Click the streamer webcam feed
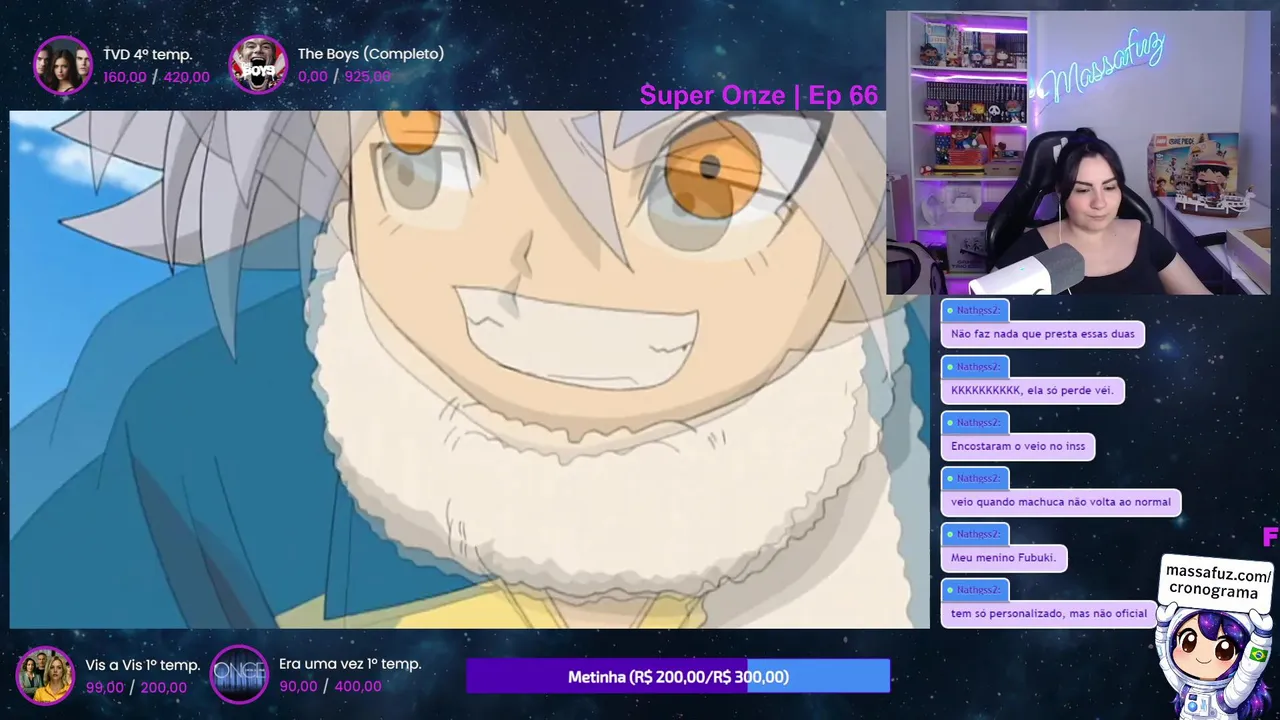Image resolution: width=1280 pixels, height=720 pixels. click(x=1078, y=153)
